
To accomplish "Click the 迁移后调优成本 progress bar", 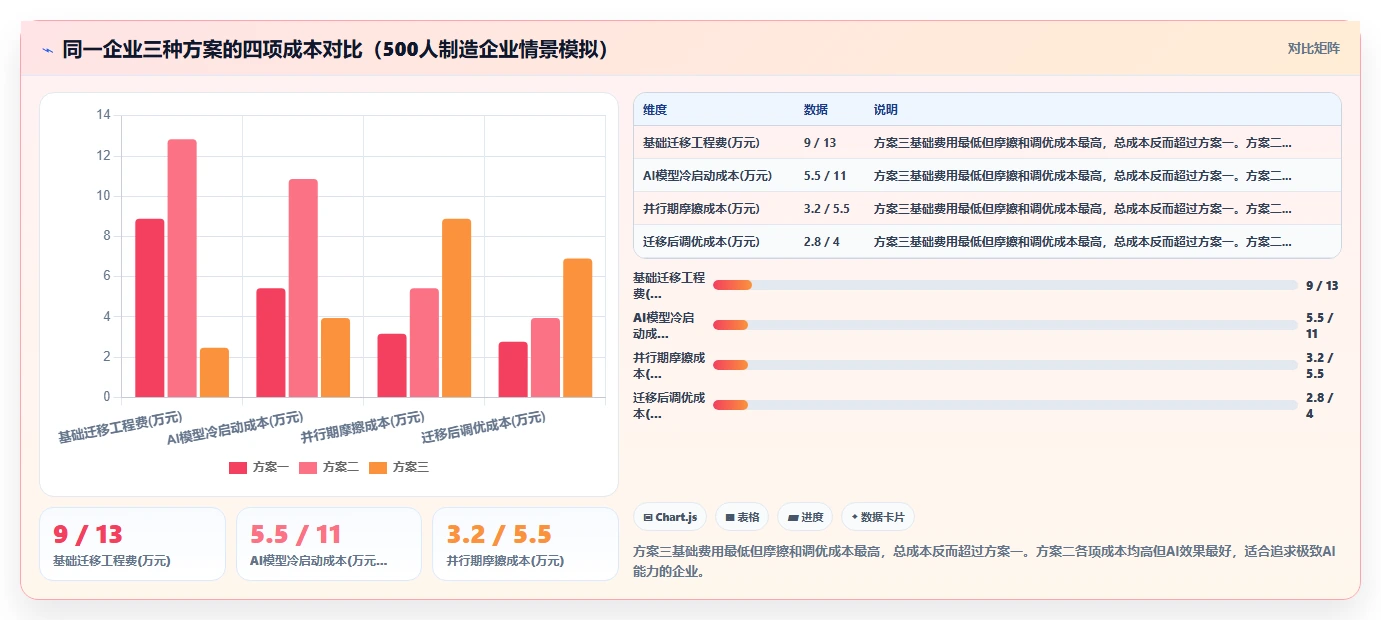I will click(x=1005, y=404).
